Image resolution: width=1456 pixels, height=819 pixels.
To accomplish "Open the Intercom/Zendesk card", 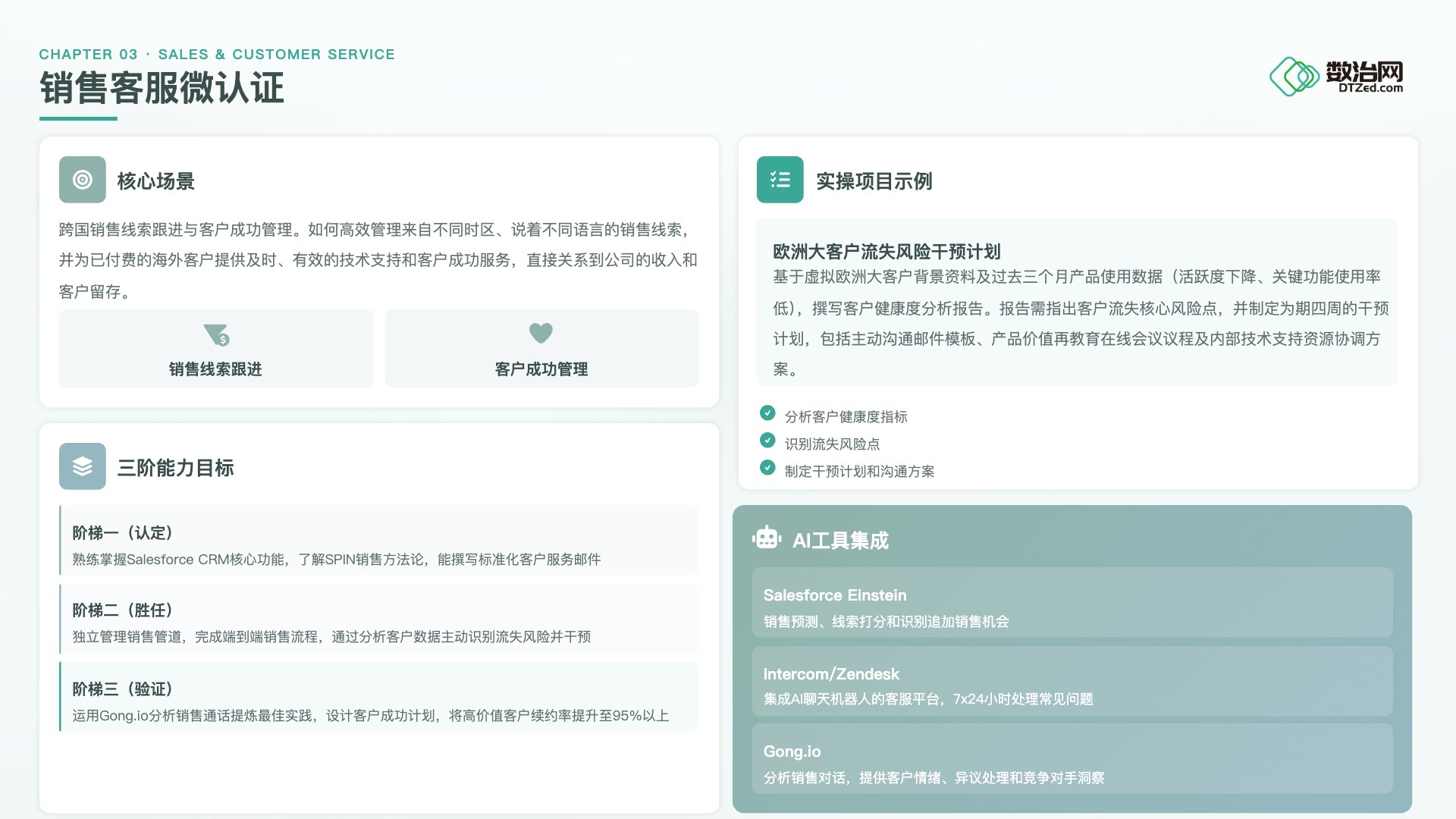I will point(1072,681).
